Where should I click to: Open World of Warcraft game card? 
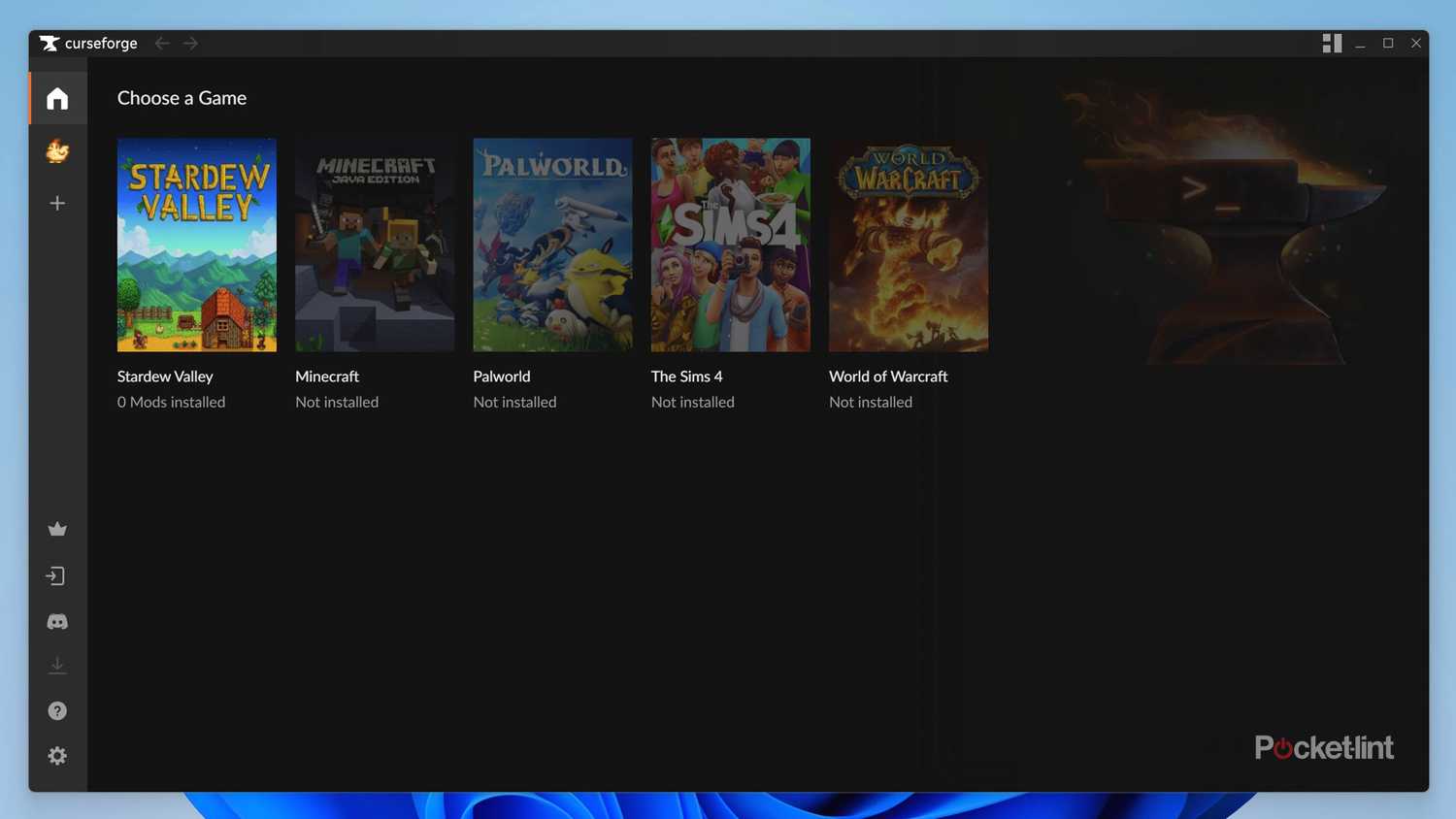(908, 244)
